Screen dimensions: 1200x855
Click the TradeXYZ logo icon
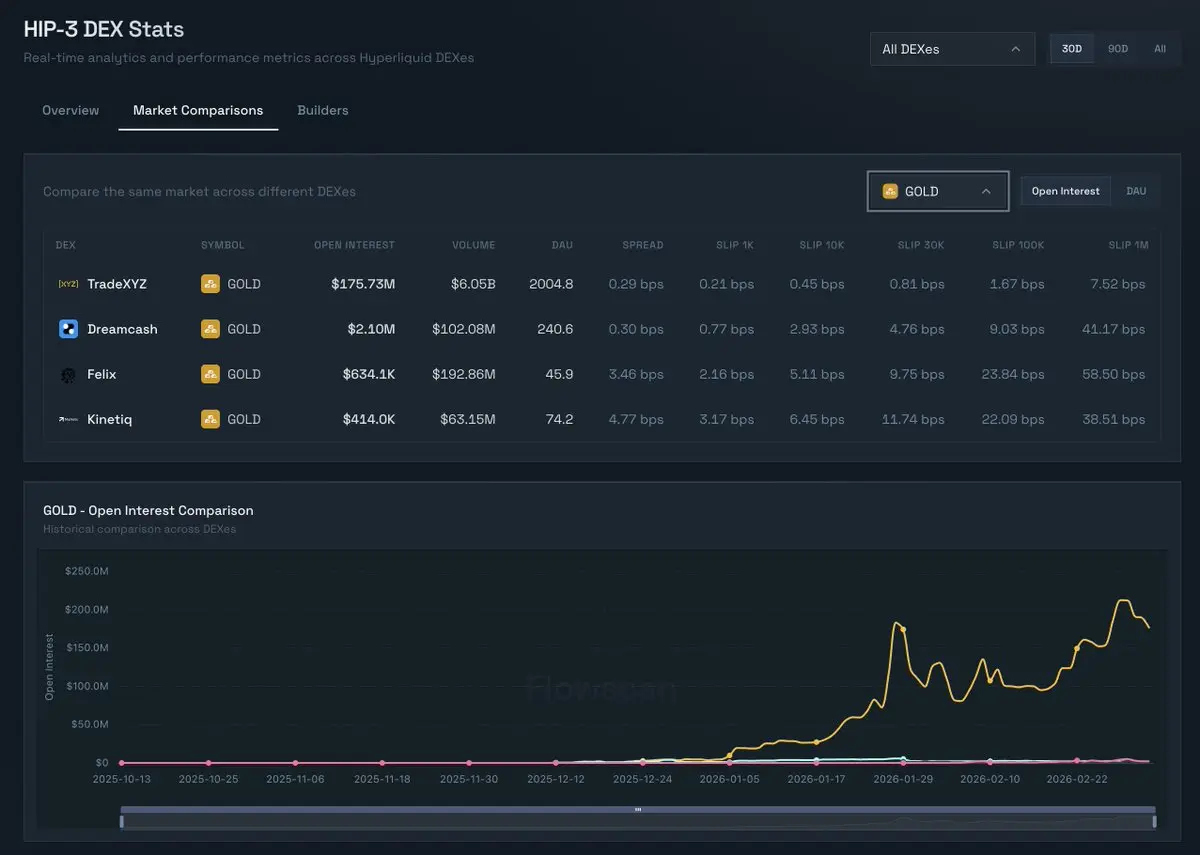pyautogui.click(x=68, y=284)
